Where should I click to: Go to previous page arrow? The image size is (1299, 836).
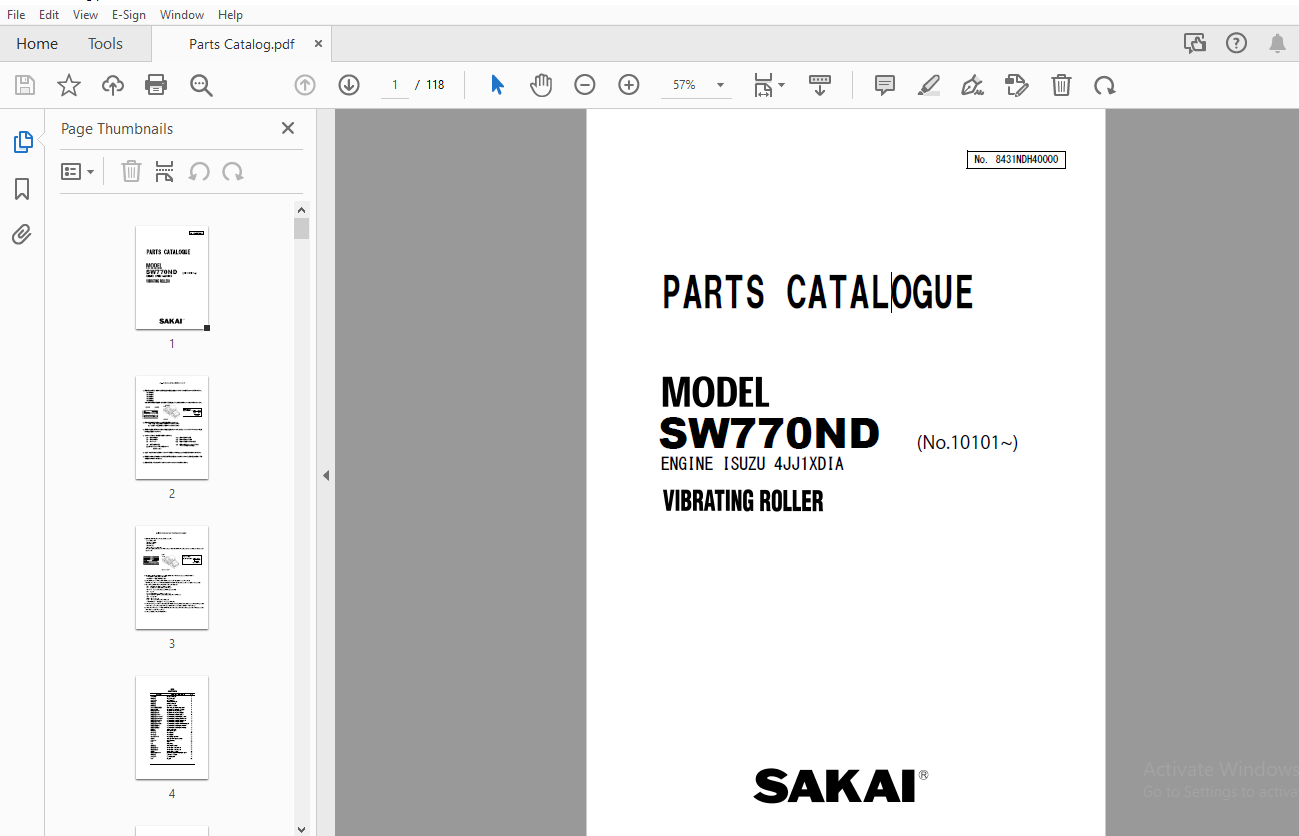(305, 85)
